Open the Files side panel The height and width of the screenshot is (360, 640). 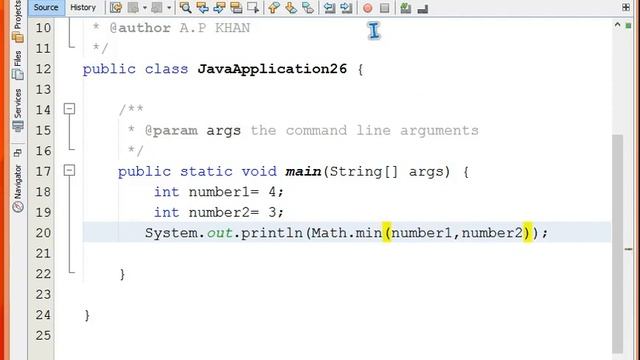pos(18,65)
